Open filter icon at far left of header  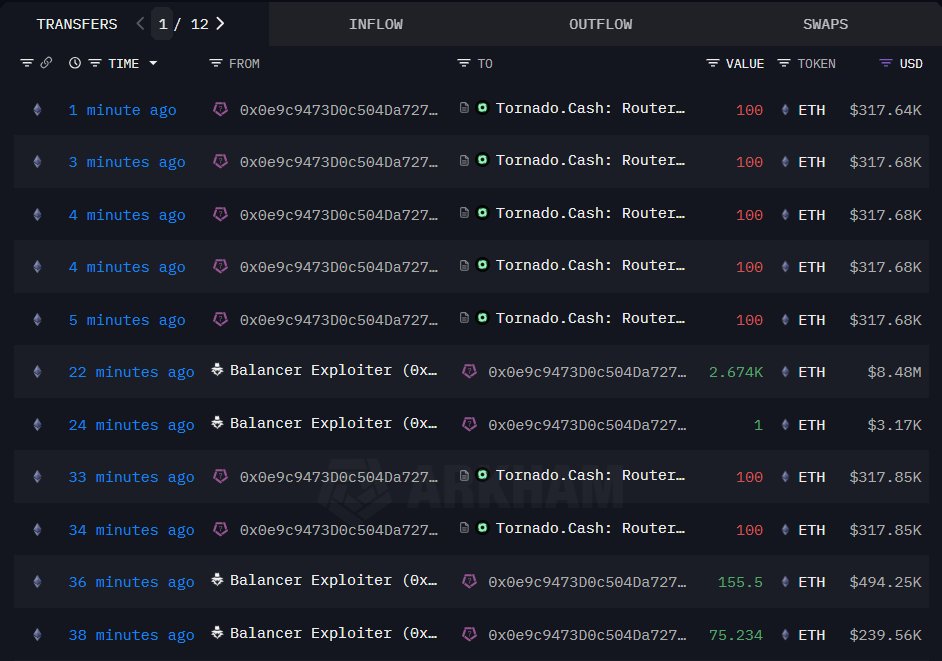[x=26, y=62]
